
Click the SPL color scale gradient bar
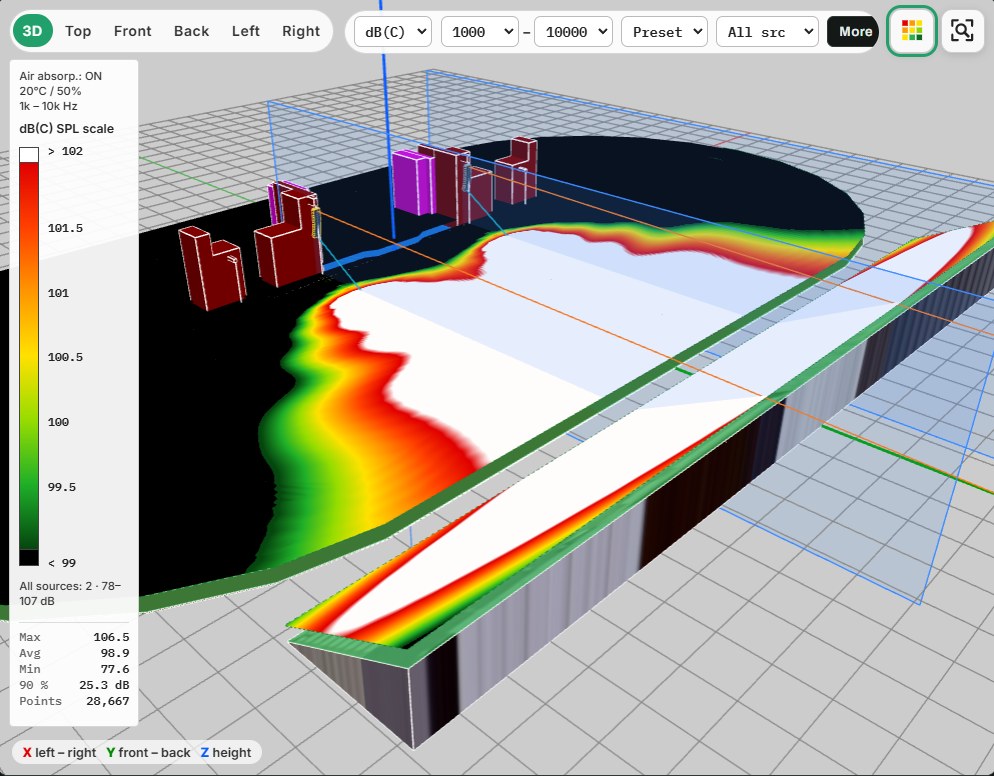pos(29,356)
